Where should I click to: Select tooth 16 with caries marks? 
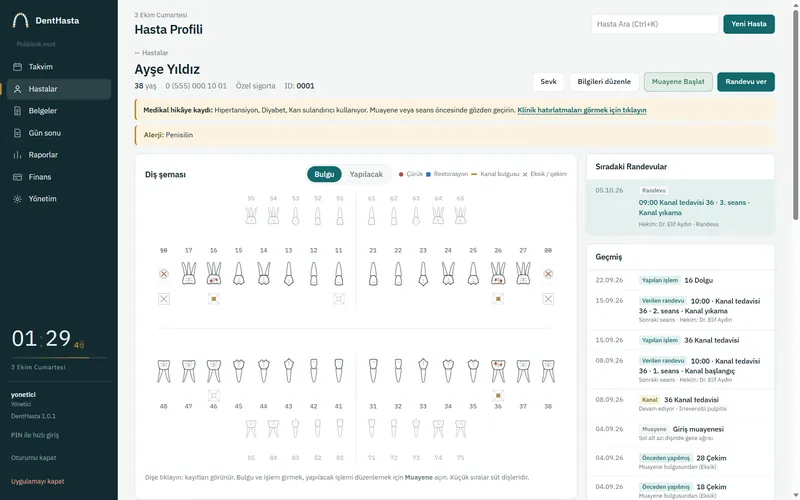click(214, 273)
